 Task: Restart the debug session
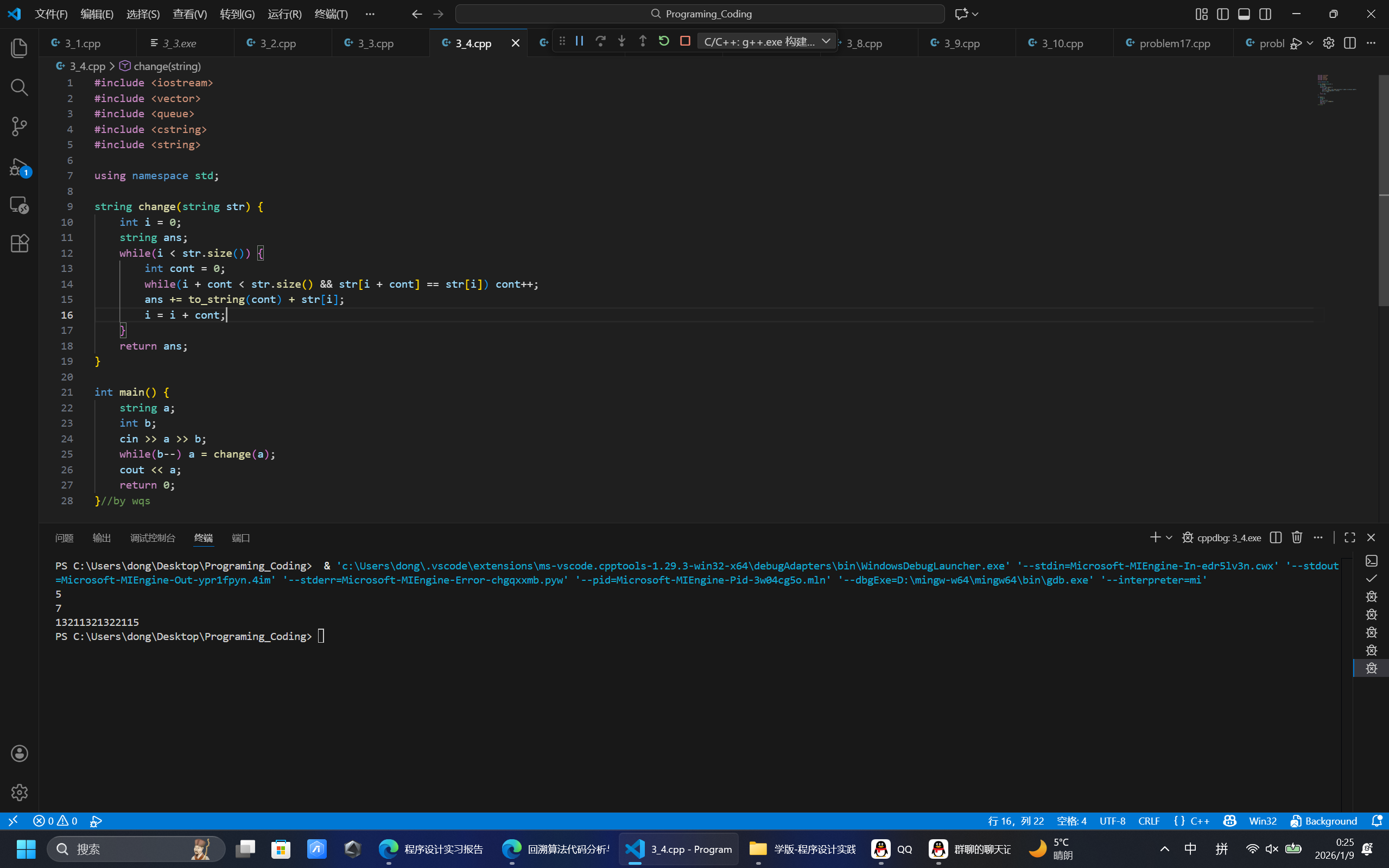(663, 41)
